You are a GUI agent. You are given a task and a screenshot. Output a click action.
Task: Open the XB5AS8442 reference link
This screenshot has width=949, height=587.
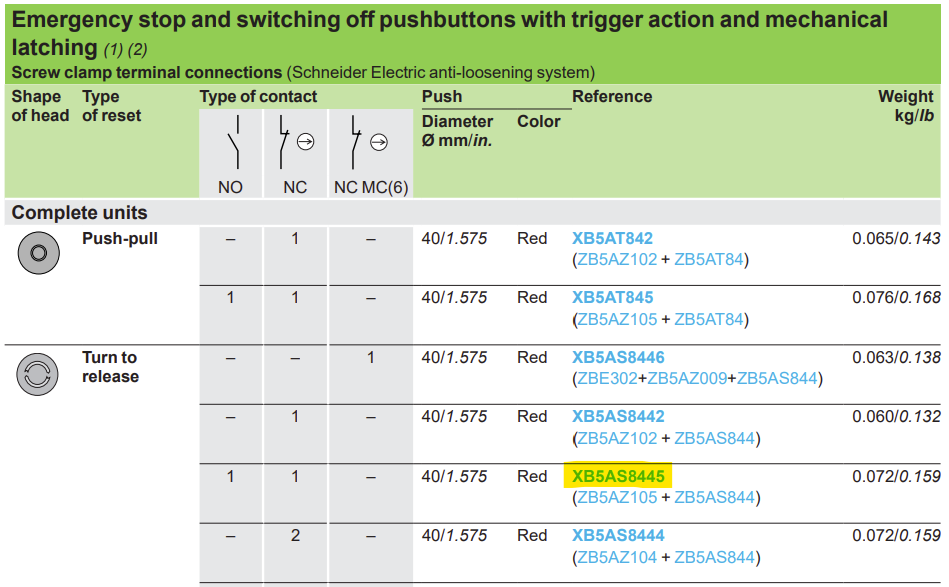click(x=618, y=417)
